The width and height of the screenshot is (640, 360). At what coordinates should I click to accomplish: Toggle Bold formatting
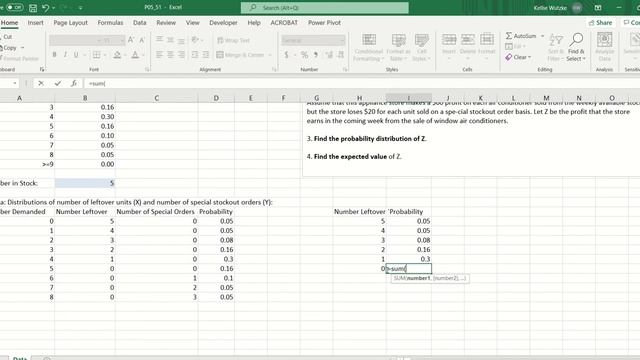click(54, 55)
